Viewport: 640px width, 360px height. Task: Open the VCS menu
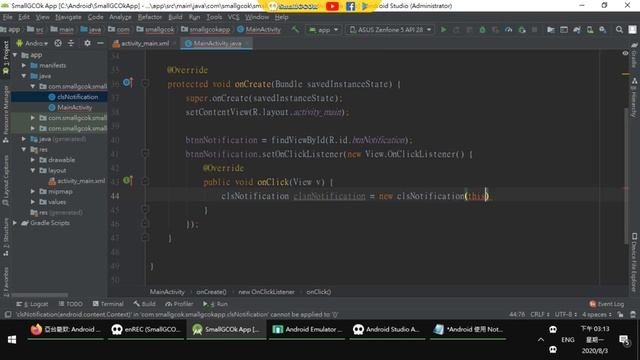click(x=233, y=17)
